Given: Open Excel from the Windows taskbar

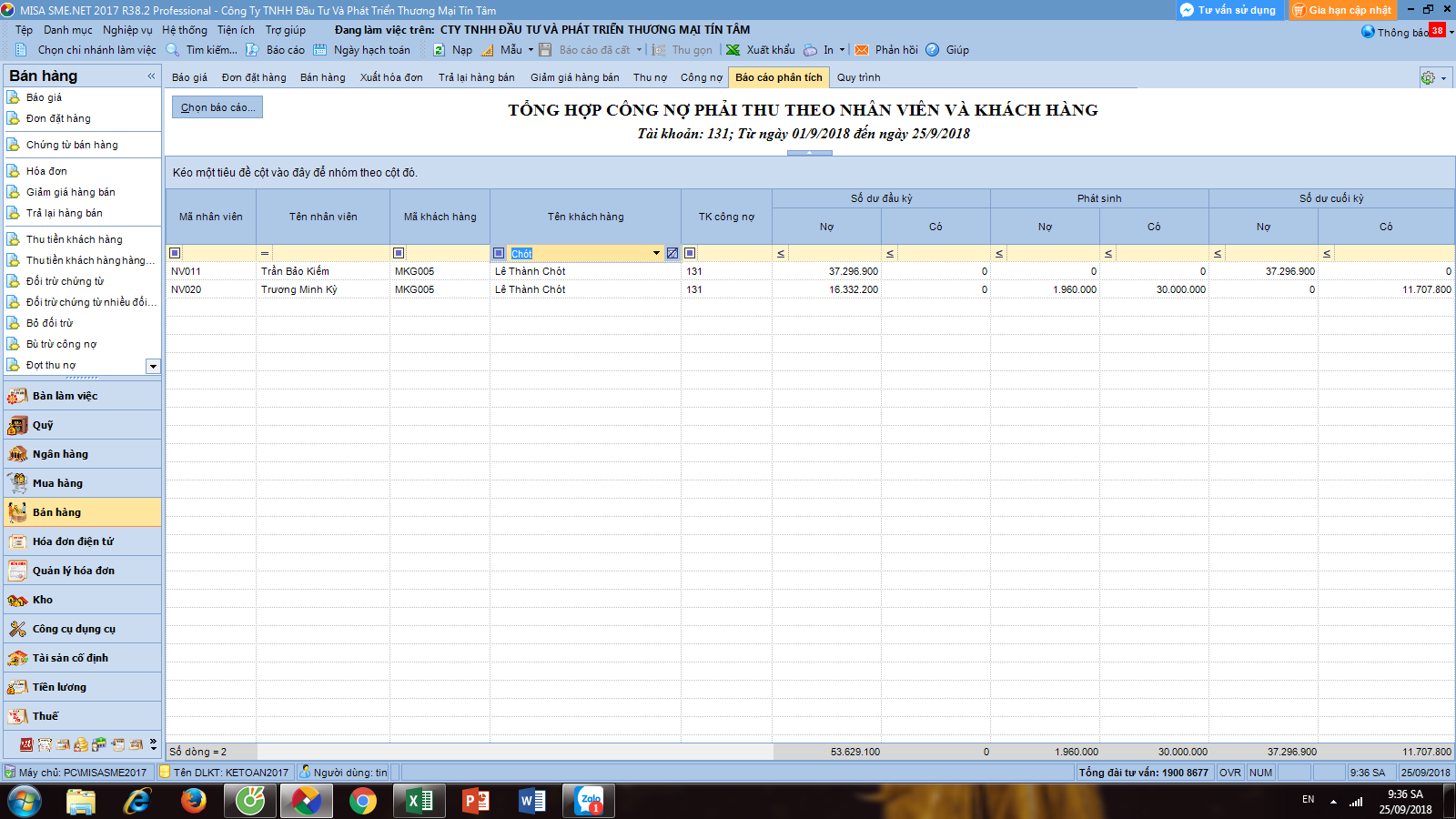Looking at the screenshot, I should [419, 801].
